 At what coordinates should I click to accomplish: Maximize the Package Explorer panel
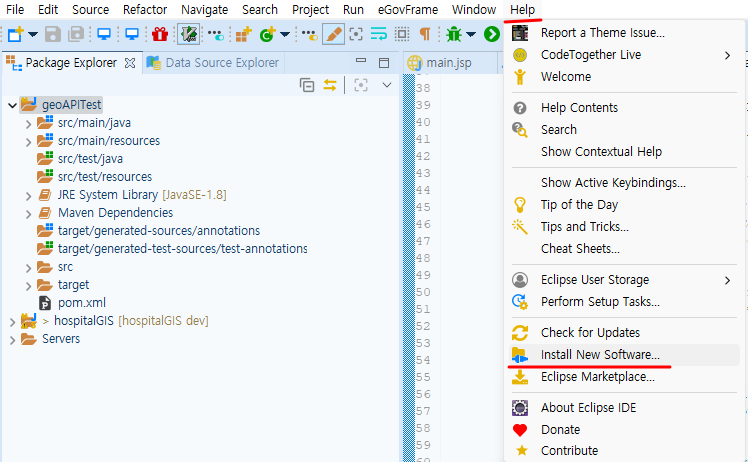point(384,63)
